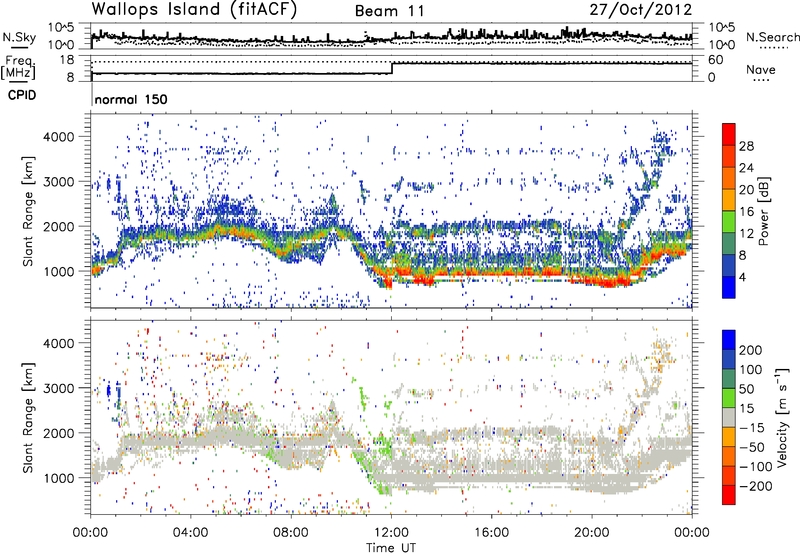Click the '60' Nave axis tick
Image resolution: width=800 pixels, height=554 pixels.
tap(716, 60)
